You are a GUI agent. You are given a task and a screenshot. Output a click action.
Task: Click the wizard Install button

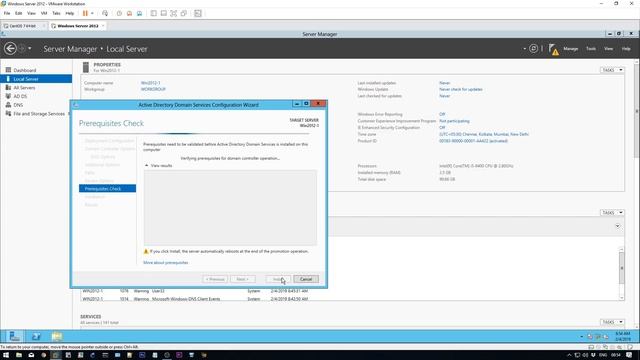tap(278, 279)
